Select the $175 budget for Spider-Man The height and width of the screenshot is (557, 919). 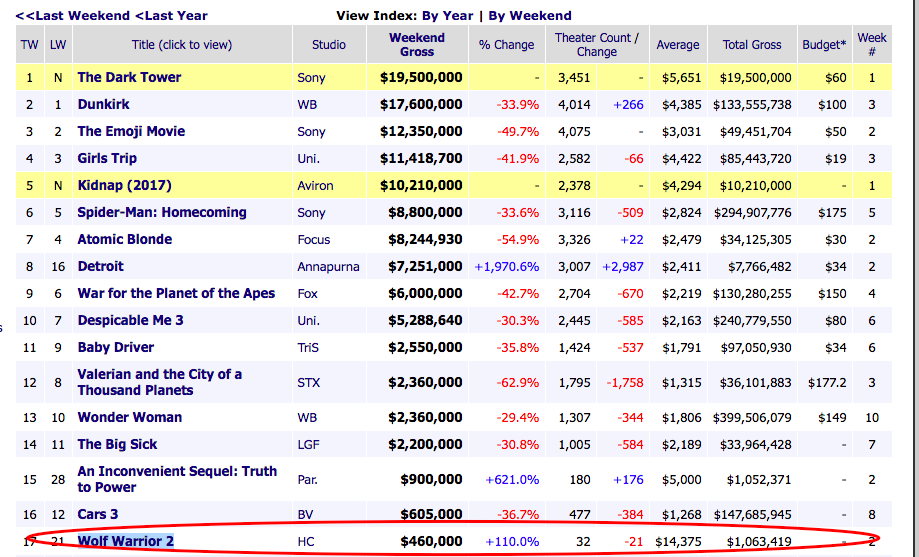pyautogui.click(x=832, y=213)
